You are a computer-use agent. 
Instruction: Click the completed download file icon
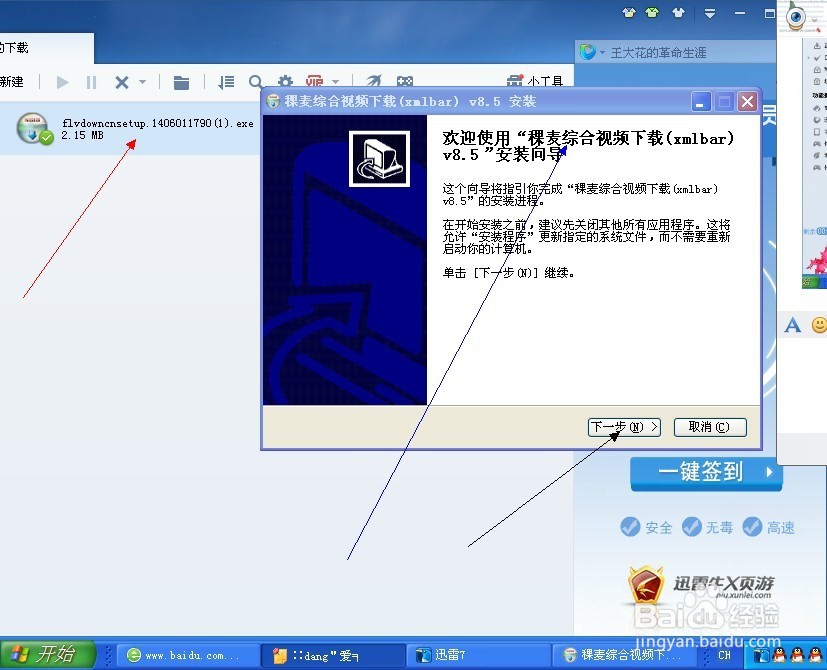pos(34,128)
